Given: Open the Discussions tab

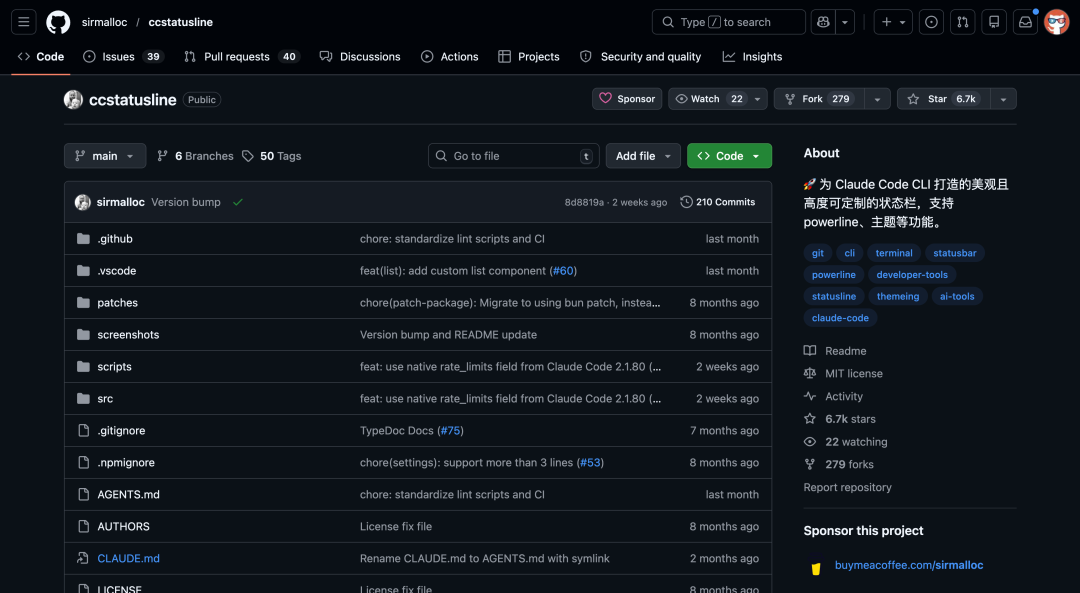Looking at the screenshot, I should click(360, 56).
